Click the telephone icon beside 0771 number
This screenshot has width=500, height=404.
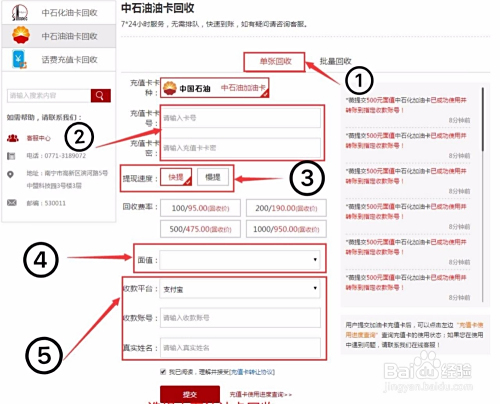pyautogui.click(x=11, y=156)
